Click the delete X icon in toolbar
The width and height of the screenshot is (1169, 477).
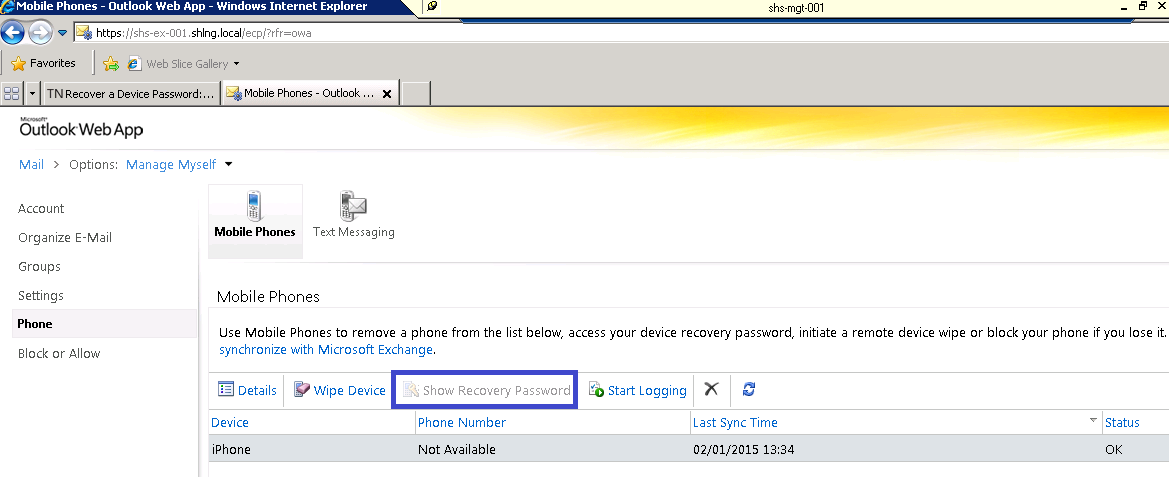tap(711, 389)
